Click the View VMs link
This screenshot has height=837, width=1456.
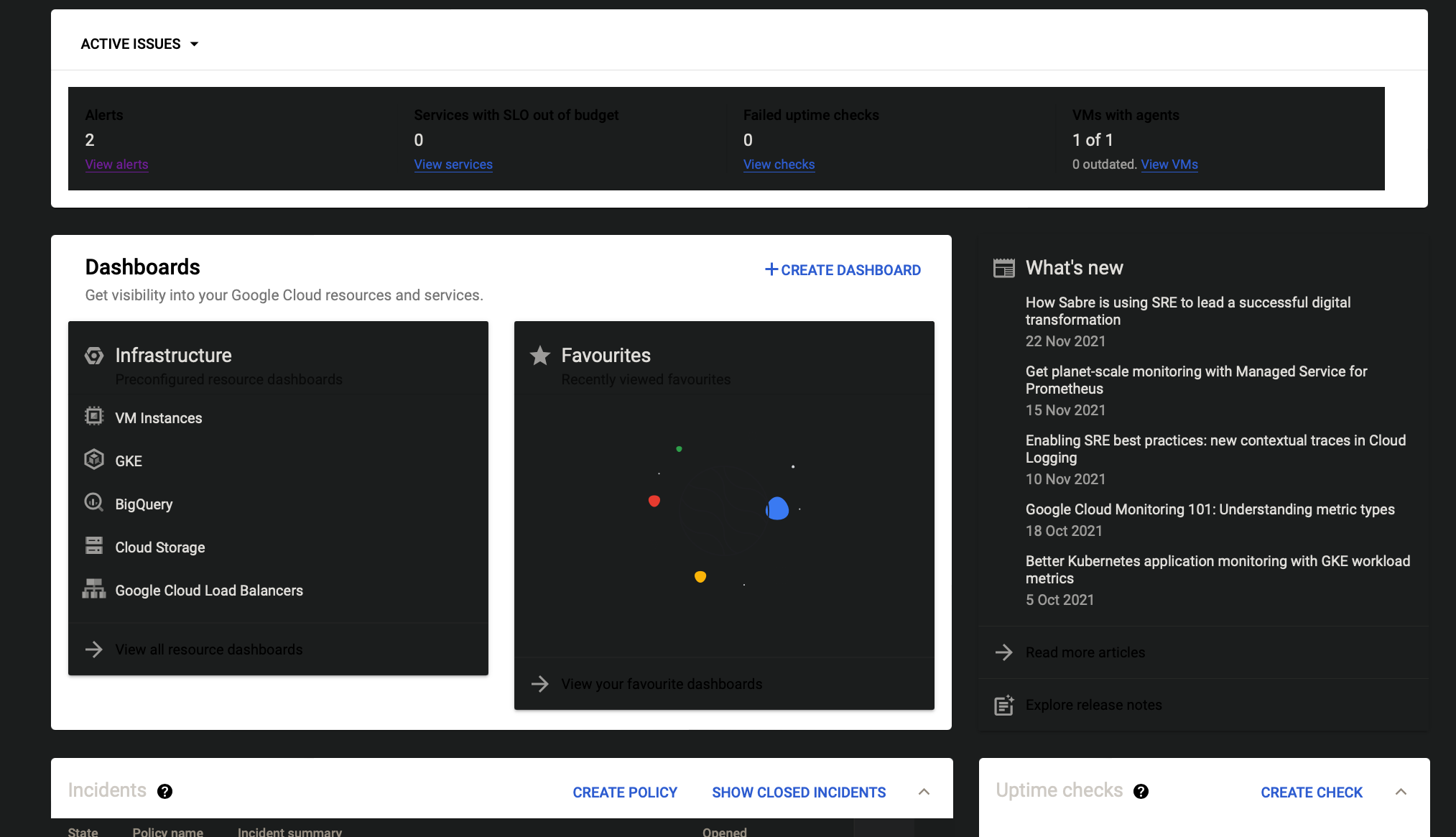click(1169, 165)
